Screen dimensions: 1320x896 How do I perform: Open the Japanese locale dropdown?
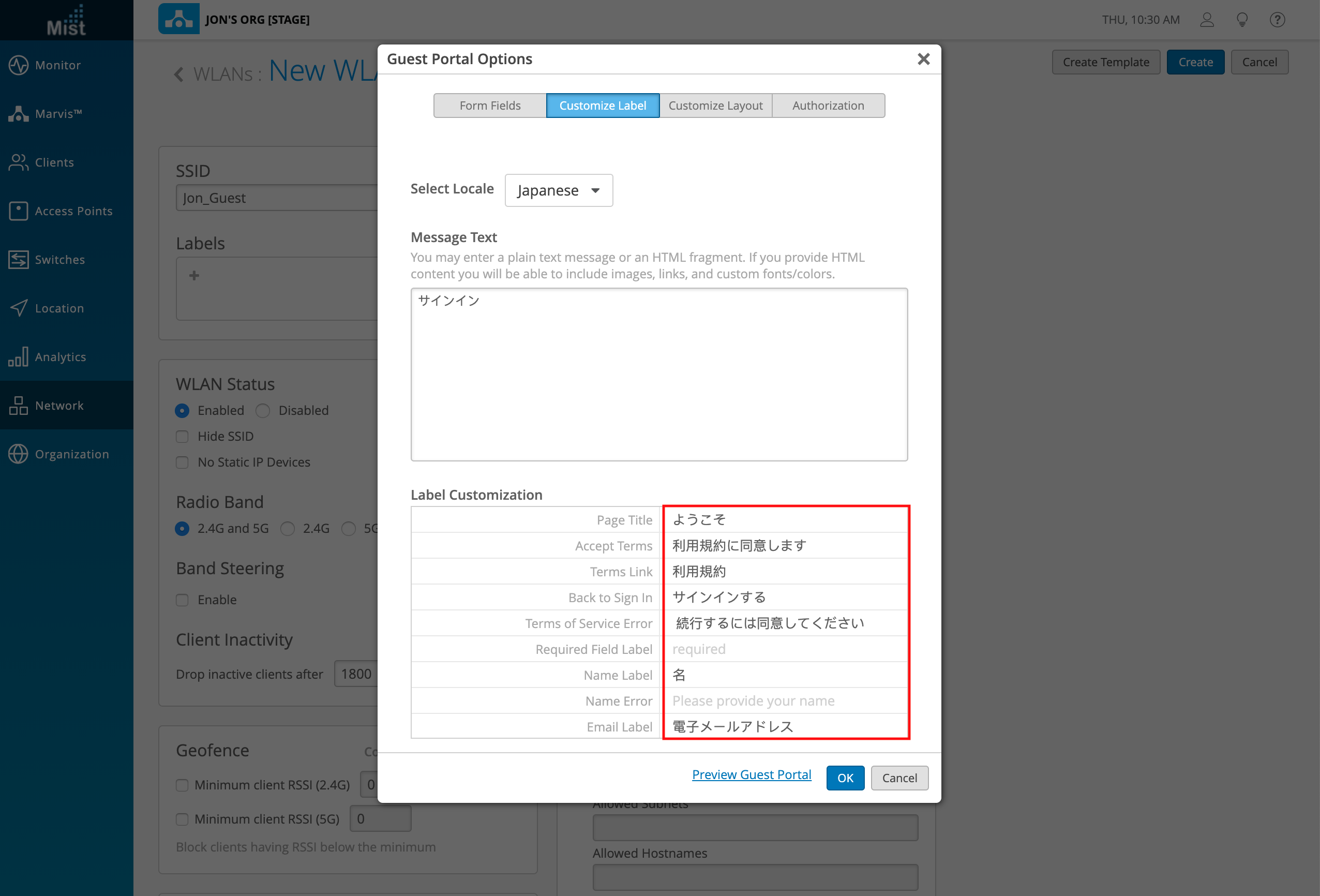558,190
